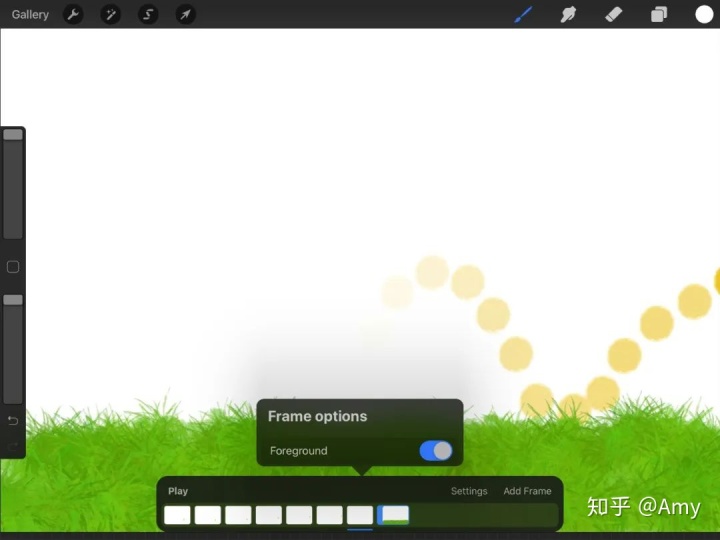Image resolution: width=720 pixels, height=540 pixels.
Task: Activate the Transform arrow tool
Action: (186, 15)
